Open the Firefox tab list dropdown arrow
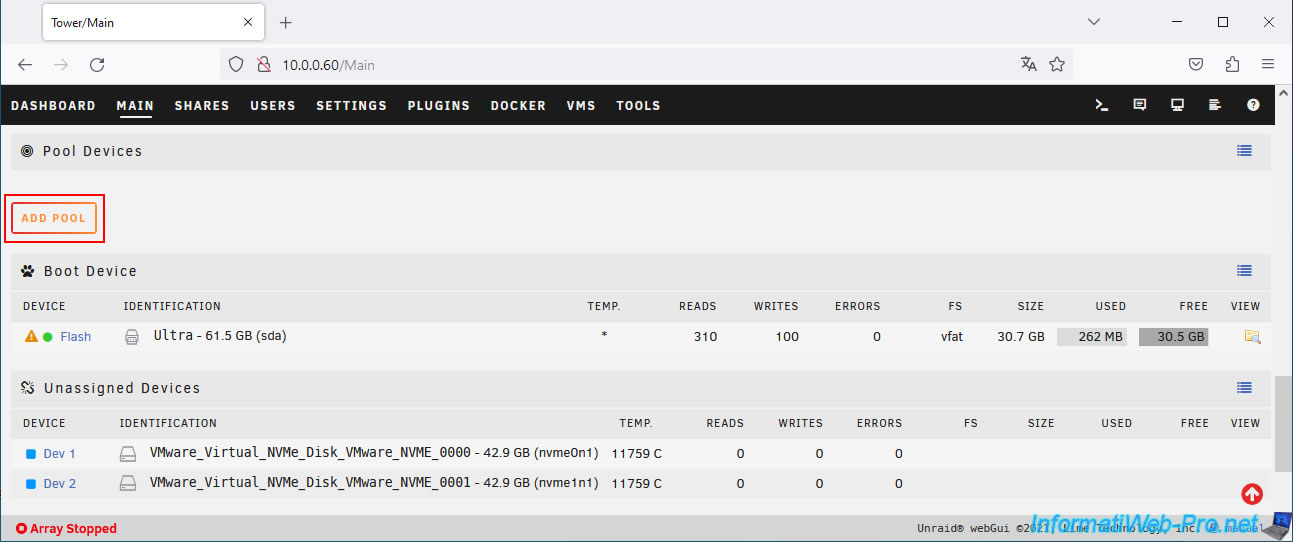 [1093, 22]
